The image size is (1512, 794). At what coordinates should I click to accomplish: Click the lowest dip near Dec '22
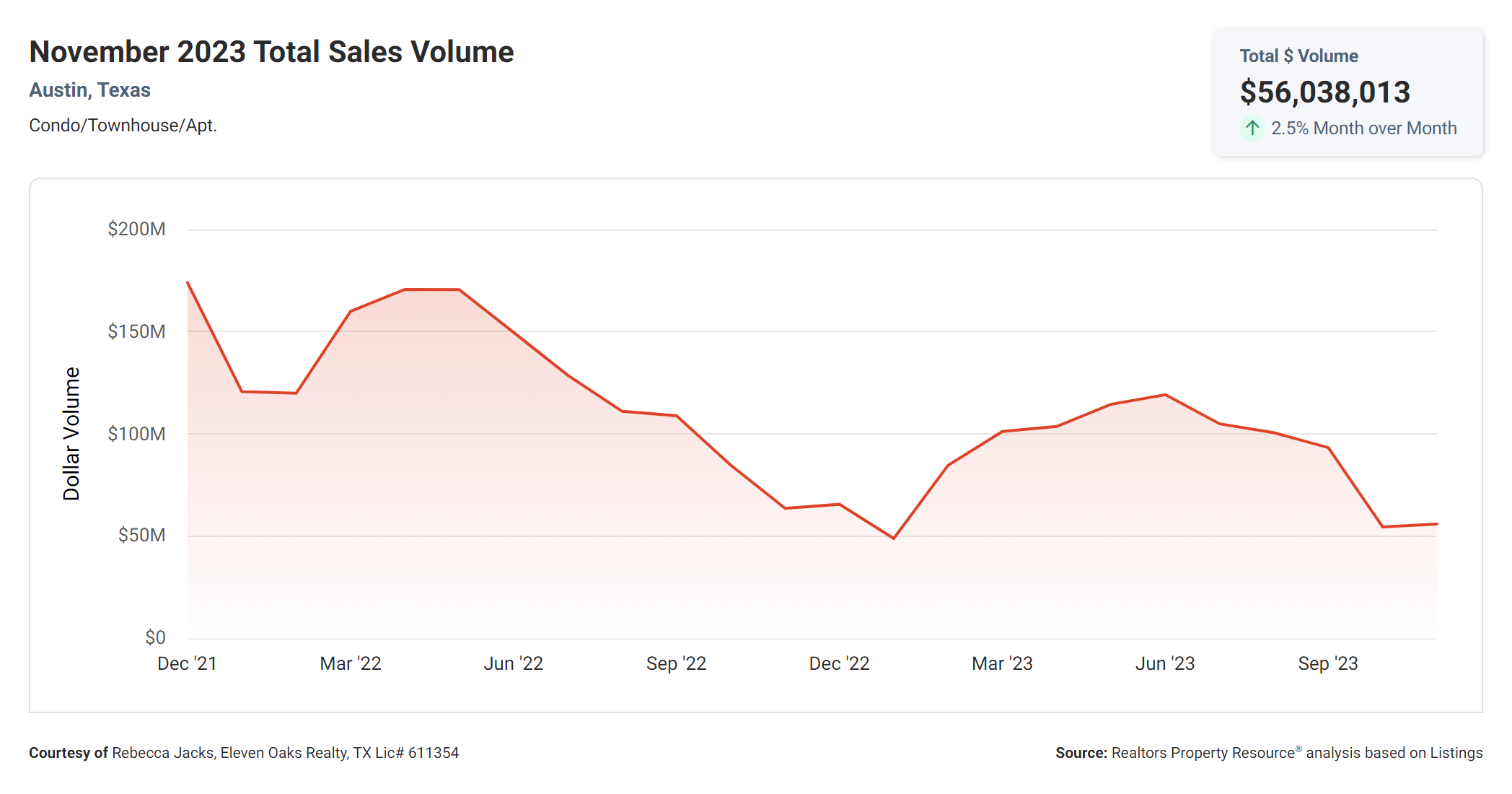tap(895, 538)
